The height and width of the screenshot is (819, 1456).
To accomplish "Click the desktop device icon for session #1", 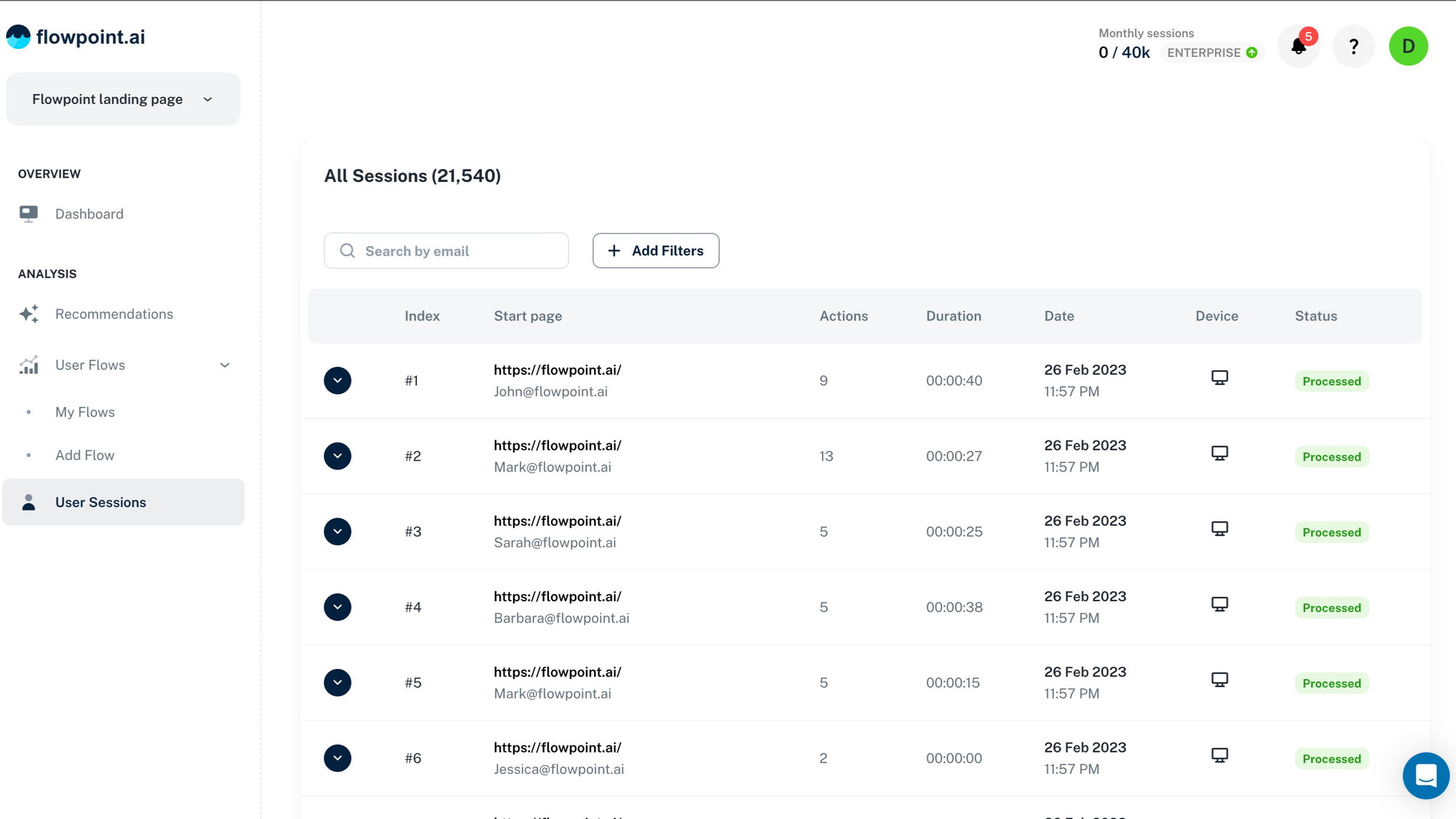I will [x=1219, y=378].
